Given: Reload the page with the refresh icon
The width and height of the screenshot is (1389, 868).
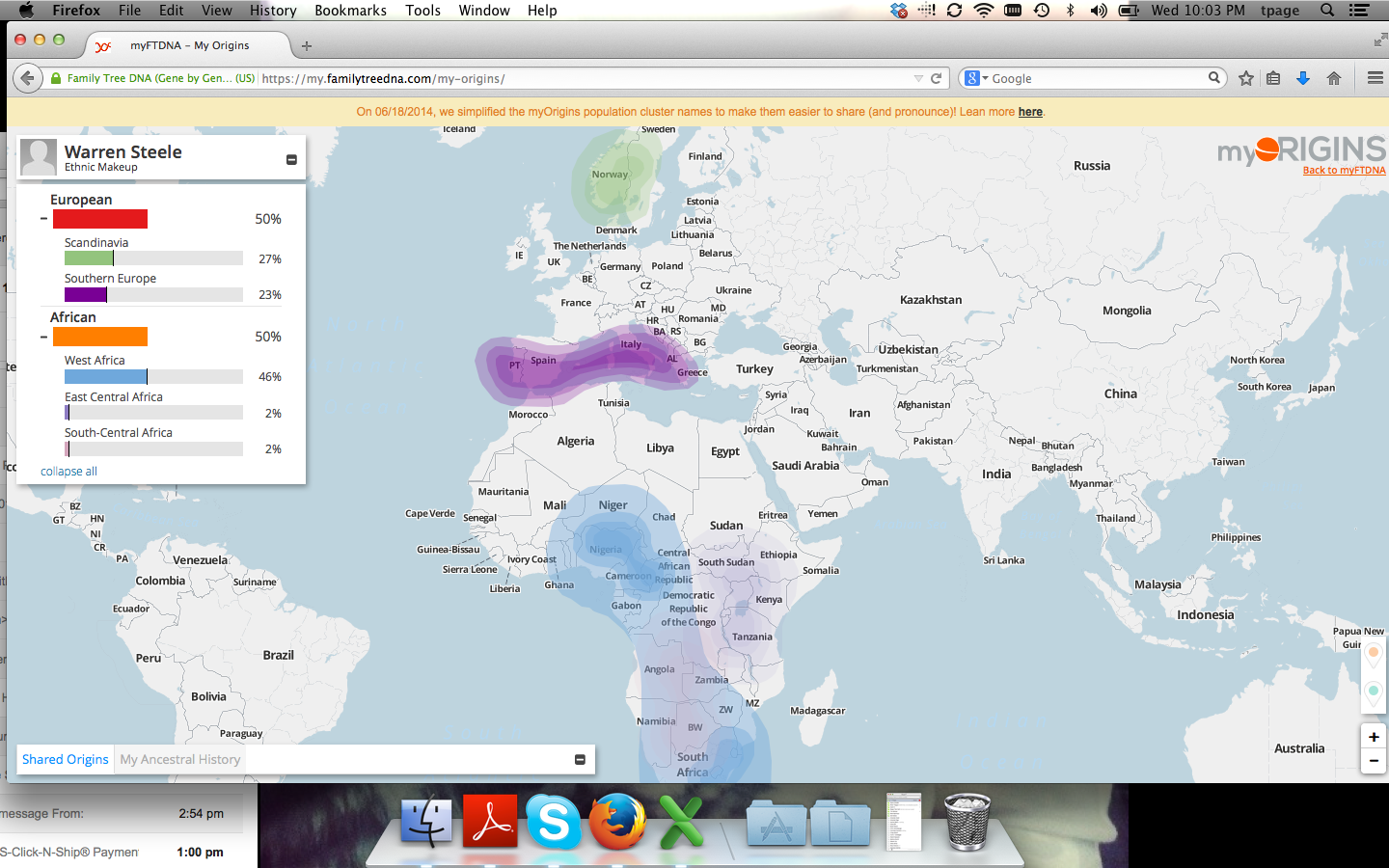Looking at the screenshot, I should click(936, 78).
